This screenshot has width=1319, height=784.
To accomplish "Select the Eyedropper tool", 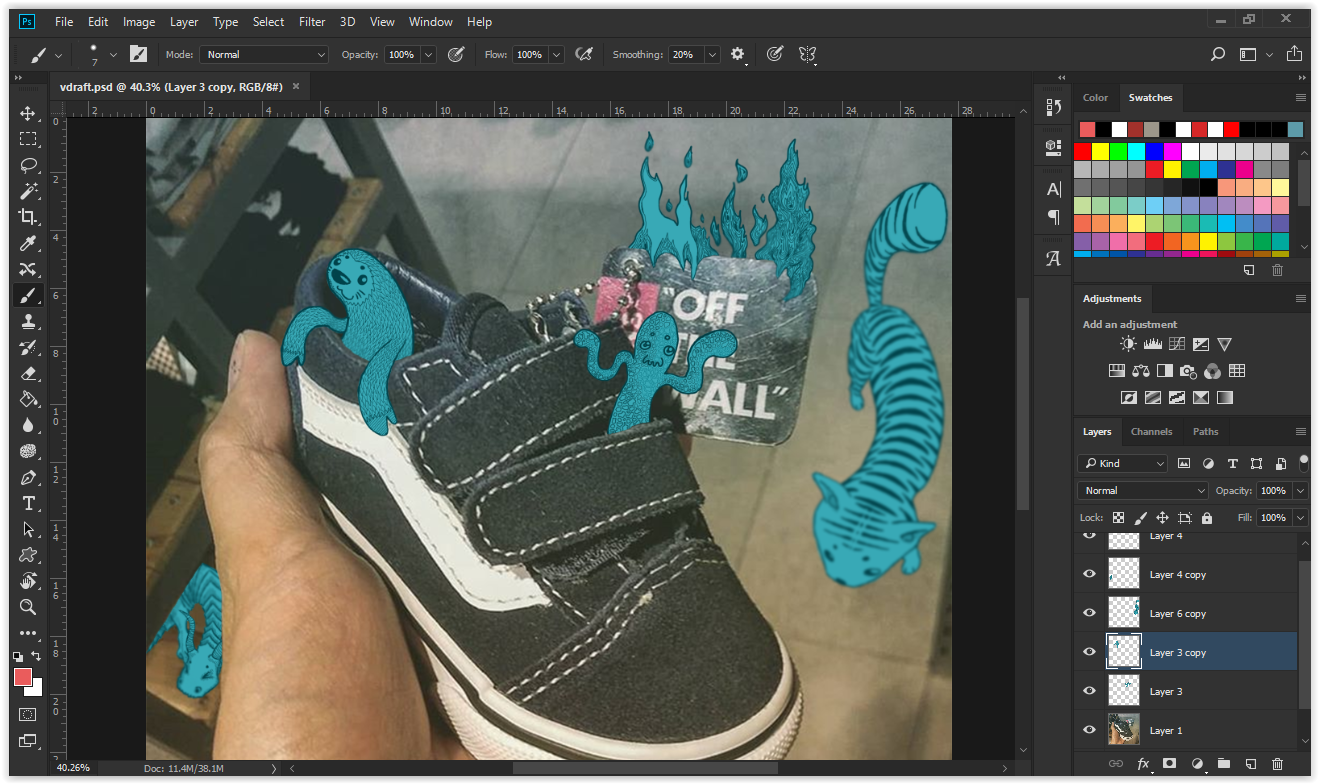I will click(x=28, y=243).
